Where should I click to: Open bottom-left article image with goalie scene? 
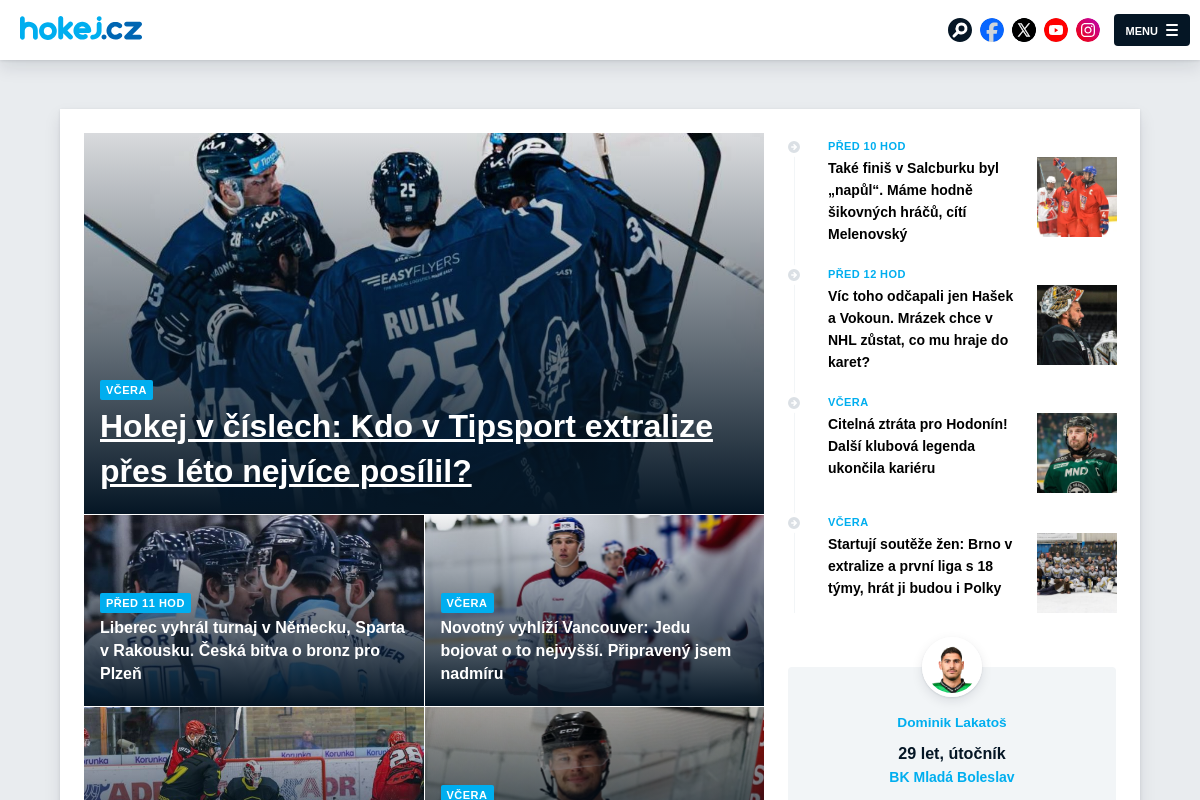click(x=254, y=754)
